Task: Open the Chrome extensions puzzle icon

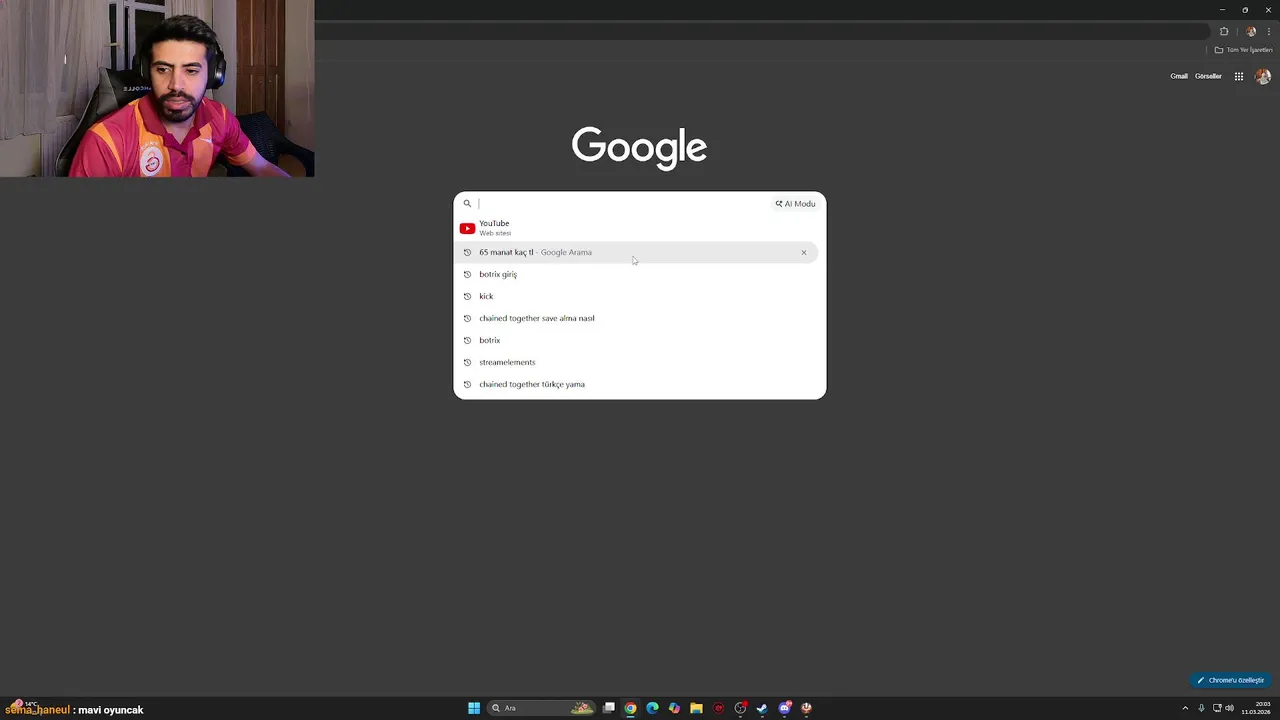Action: 1224,31
